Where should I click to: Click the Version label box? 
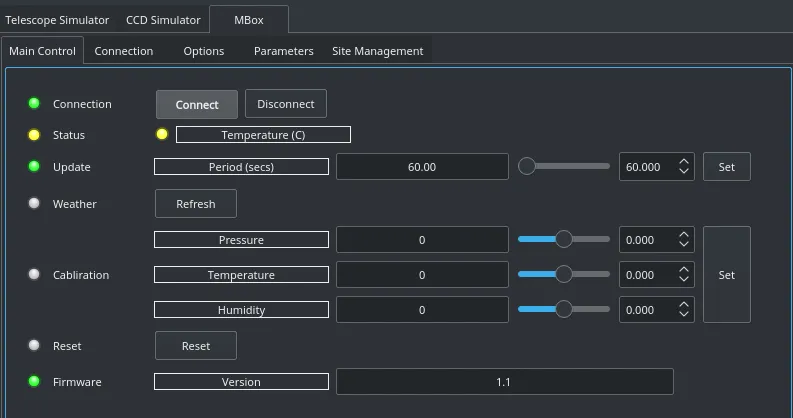pos(241,382)
